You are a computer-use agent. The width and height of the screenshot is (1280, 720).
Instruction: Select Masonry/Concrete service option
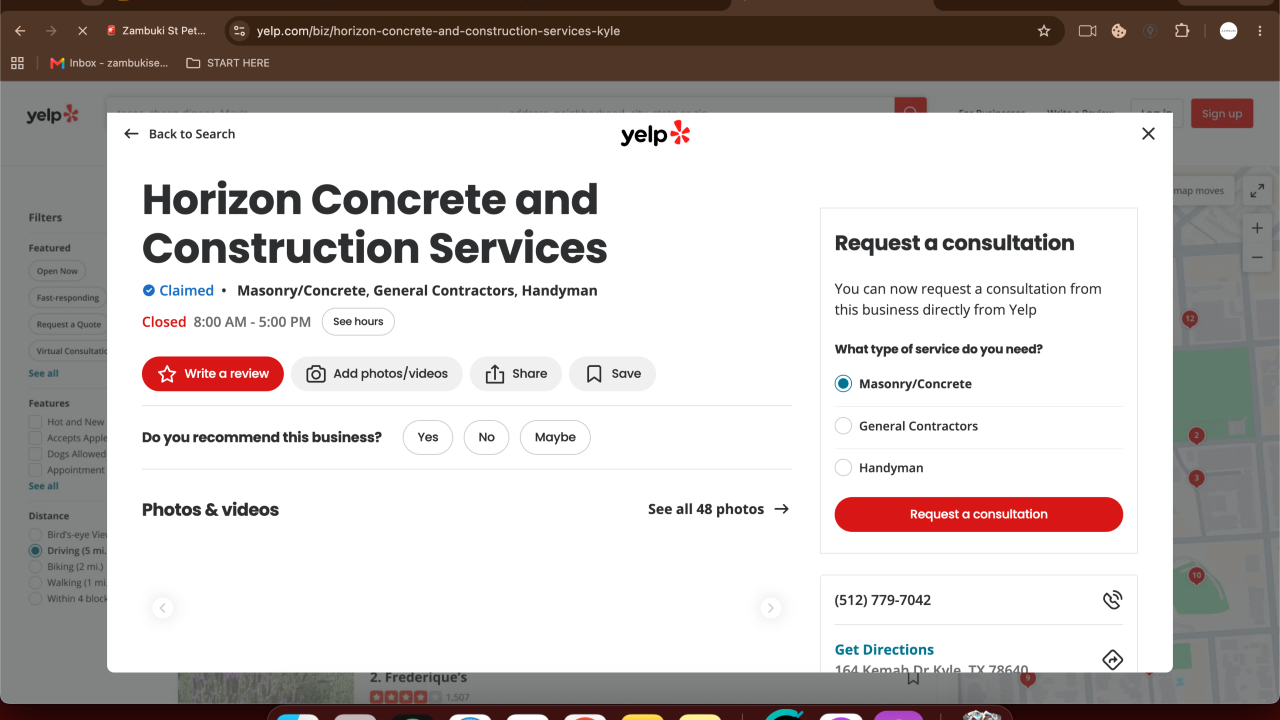843,384
